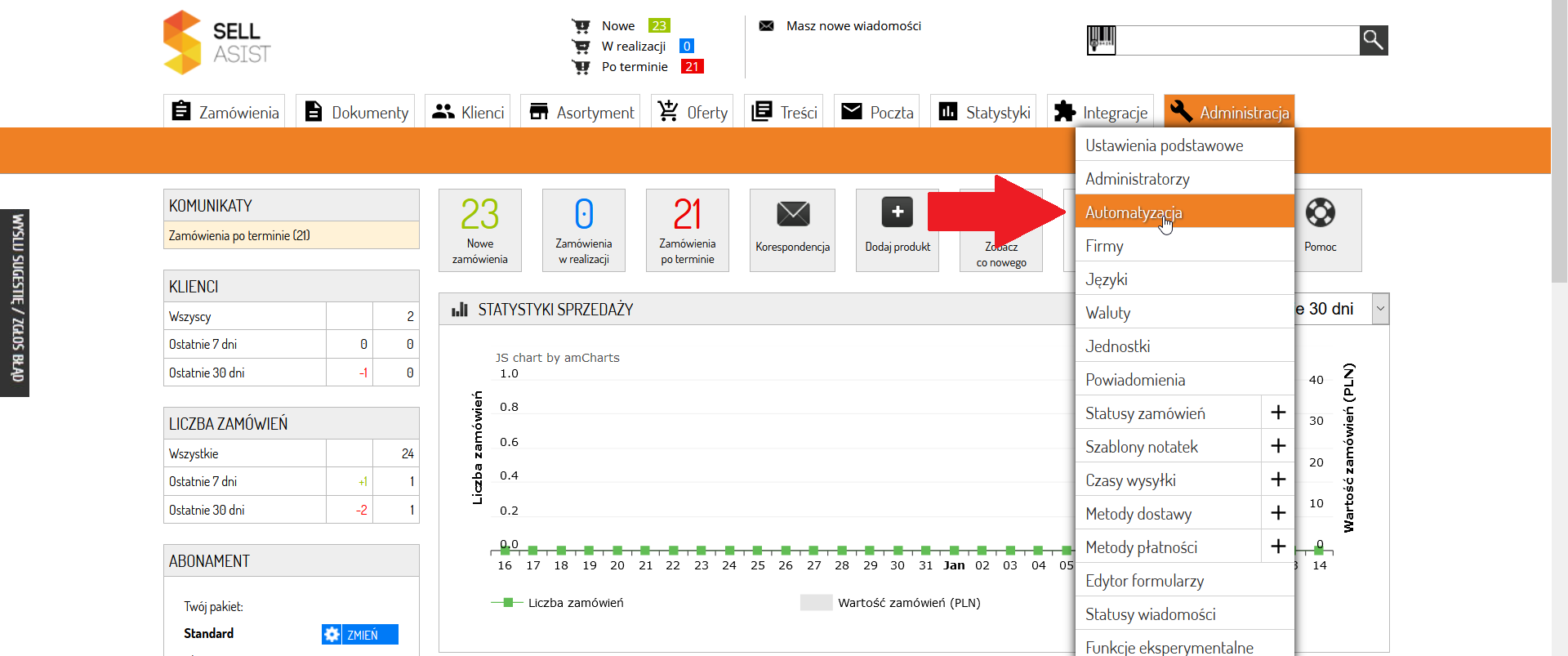Click the plus next to Metody płatności
The image size is (1568, 656).
(x=1279, y=547)
